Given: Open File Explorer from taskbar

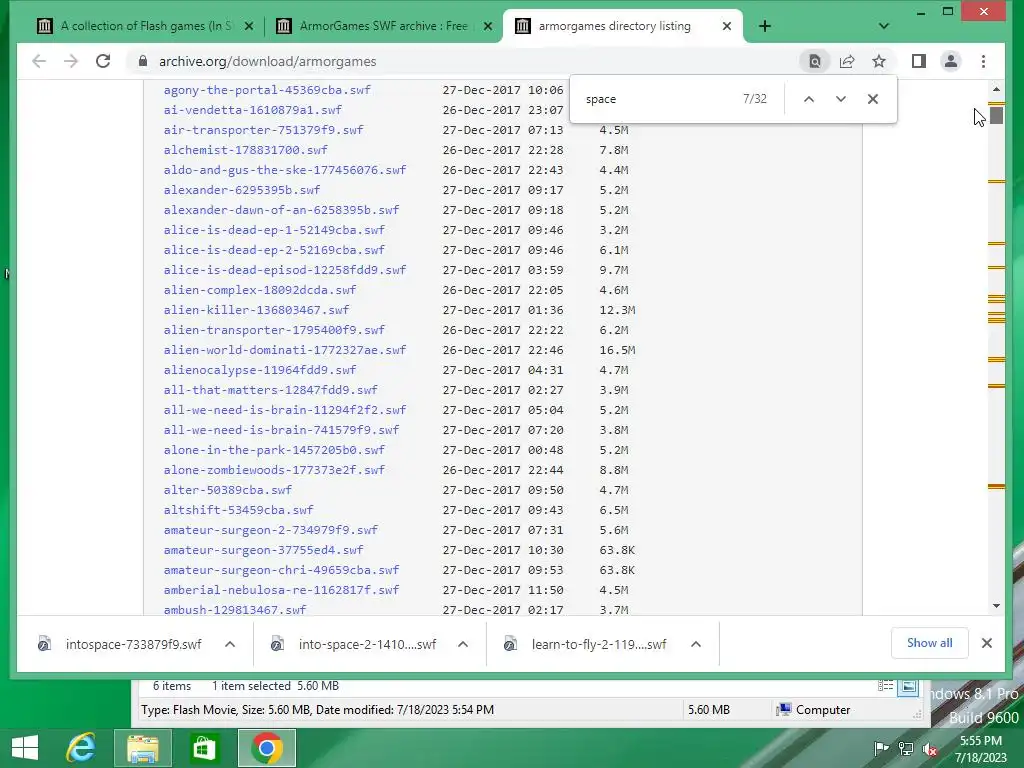Looking at the screenshot, I should click(142, 747).
